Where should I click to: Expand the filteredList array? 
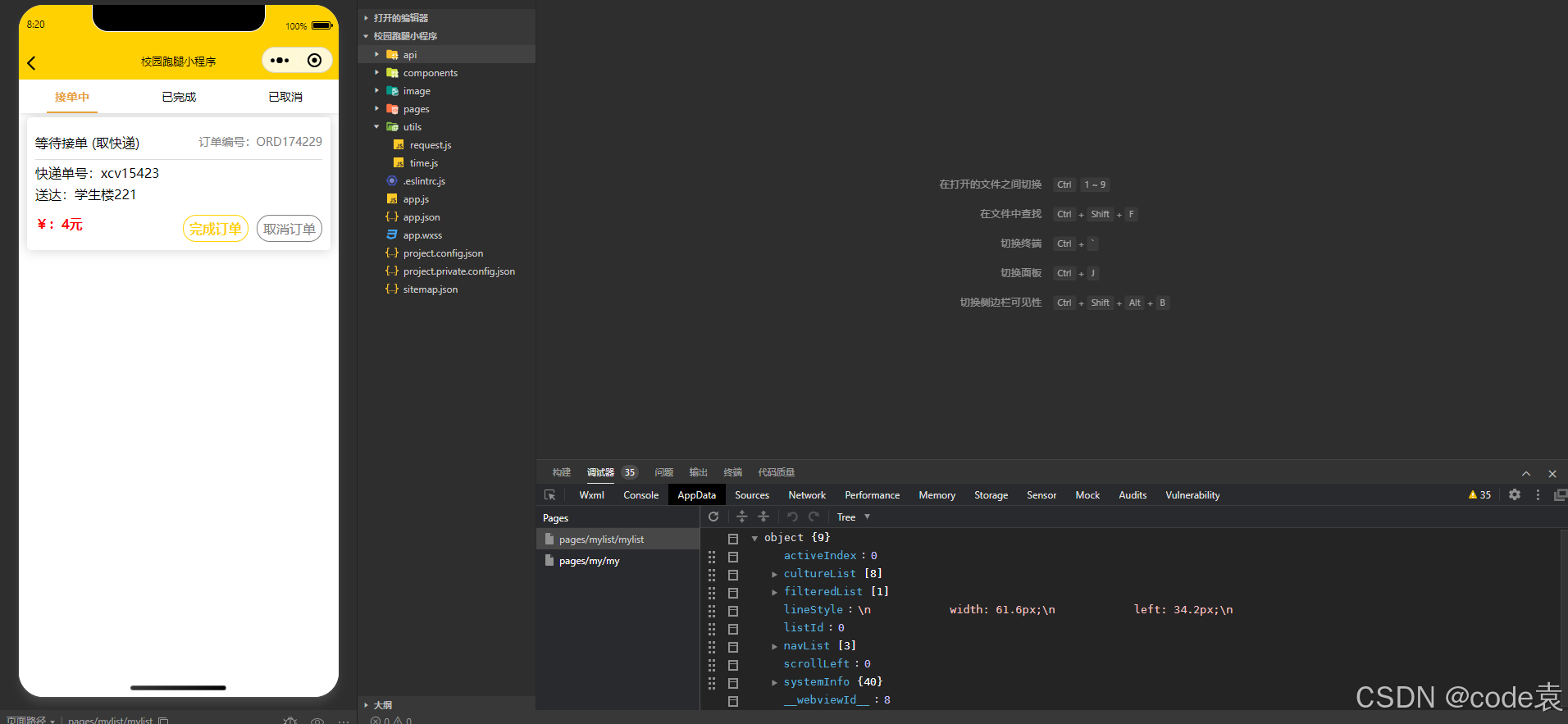pyautogui.click(x=774, y=592)
